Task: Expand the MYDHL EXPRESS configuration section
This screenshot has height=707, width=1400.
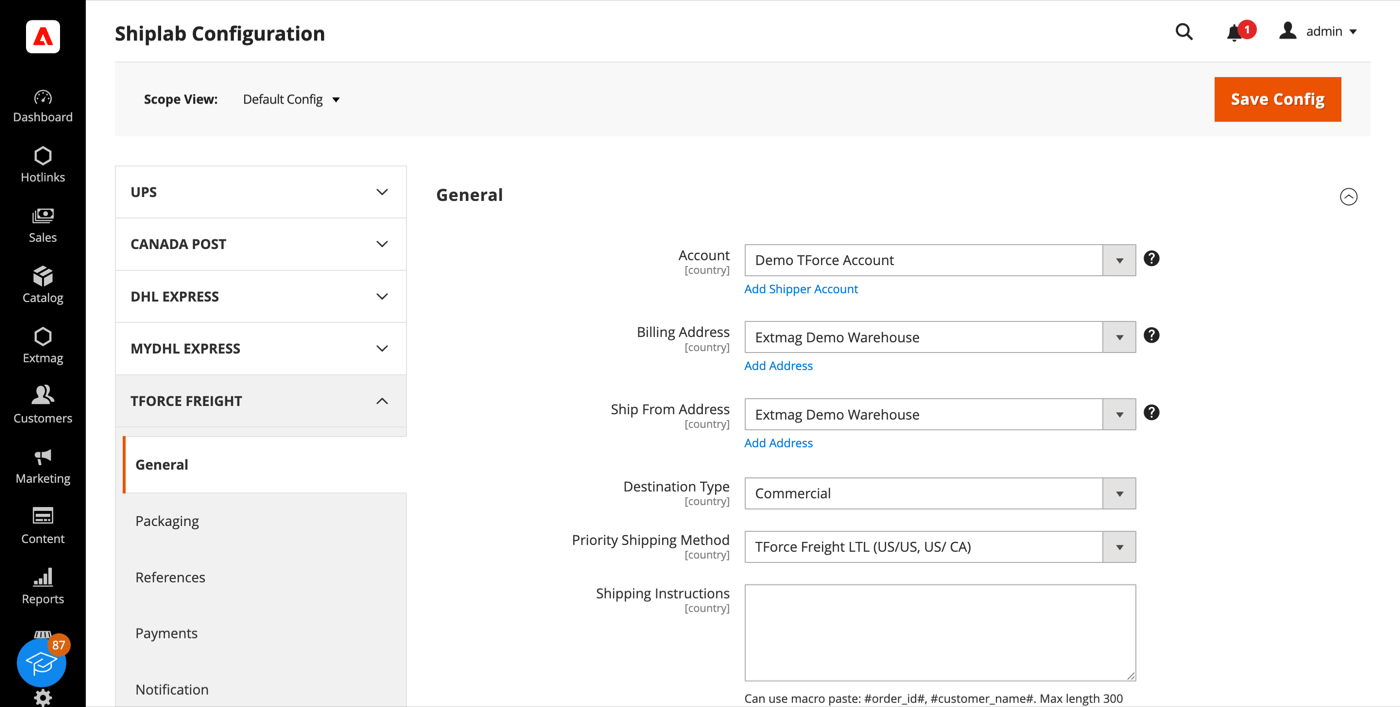Action: [261, 348]
